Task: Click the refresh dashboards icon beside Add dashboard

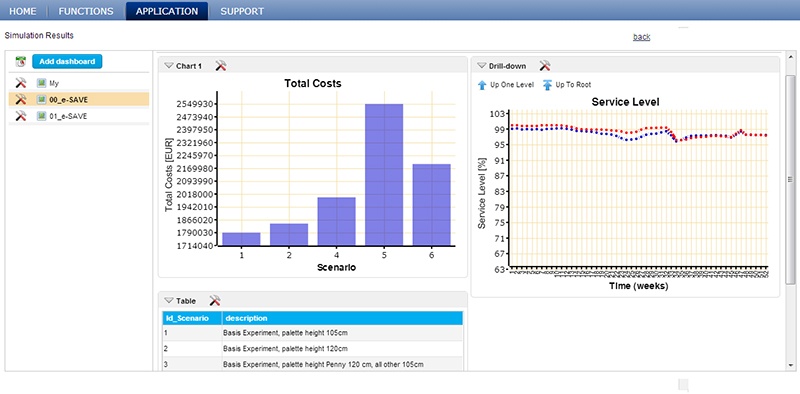Action: 20,62
